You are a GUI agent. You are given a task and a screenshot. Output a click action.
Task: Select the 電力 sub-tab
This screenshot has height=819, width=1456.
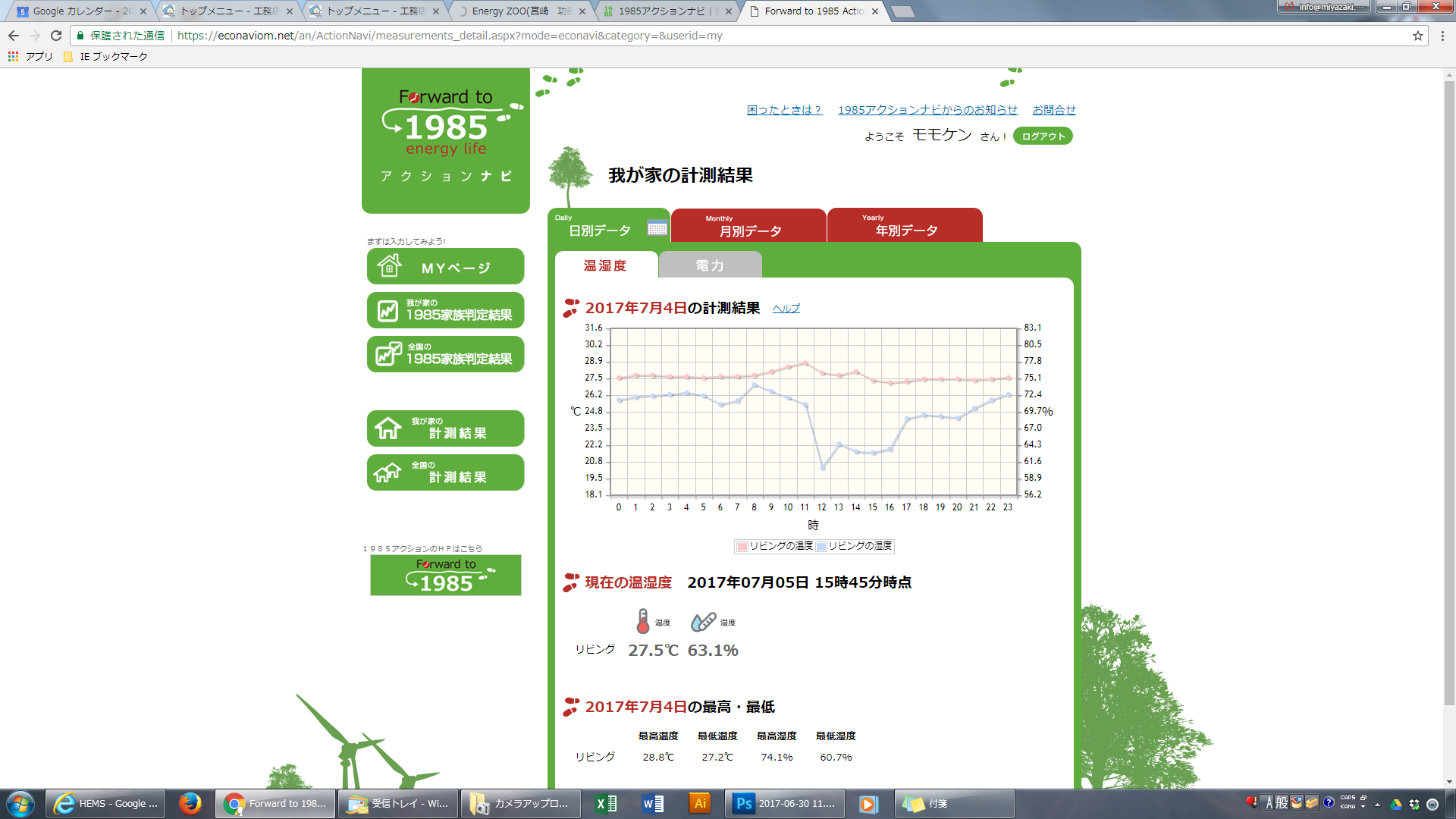pyautogui.click(x=710, y=265)
